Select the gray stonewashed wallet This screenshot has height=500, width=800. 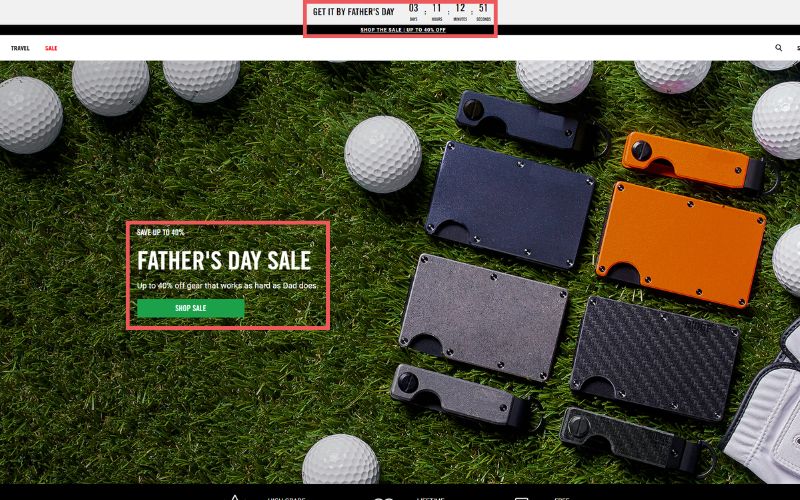[484, 317]
